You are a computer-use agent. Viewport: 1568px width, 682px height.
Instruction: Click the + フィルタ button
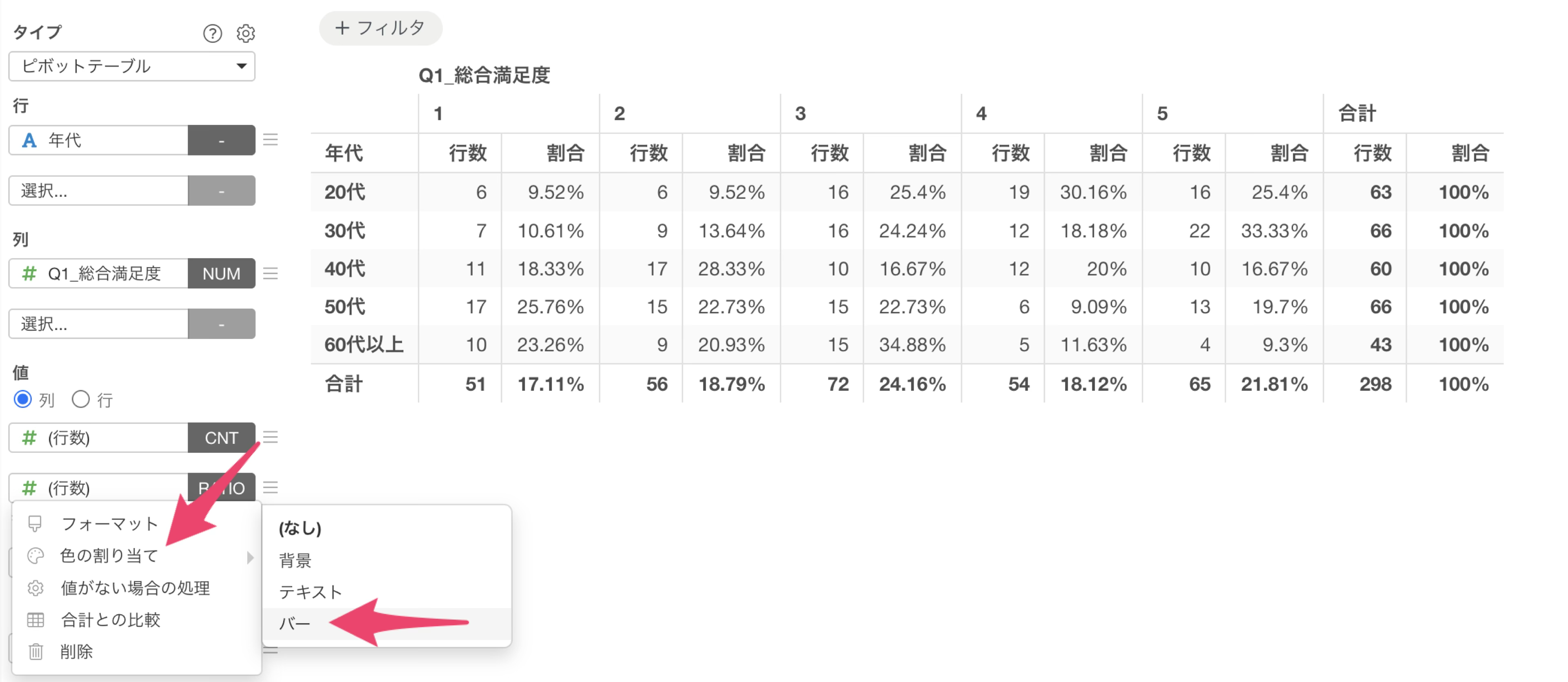pos(380,28)
